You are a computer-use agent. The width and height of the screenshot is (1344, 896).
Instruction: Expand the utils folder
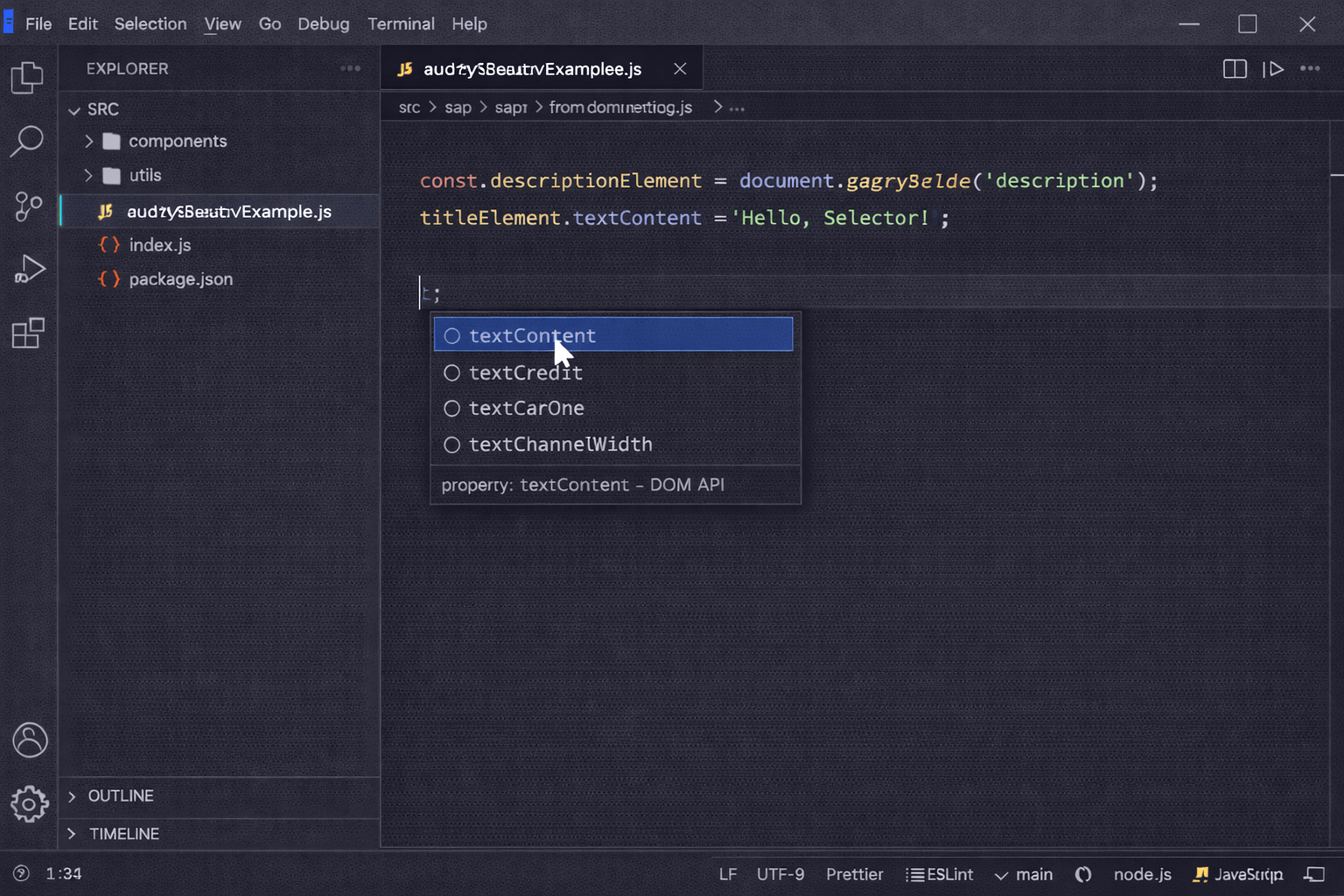(88, 175)
